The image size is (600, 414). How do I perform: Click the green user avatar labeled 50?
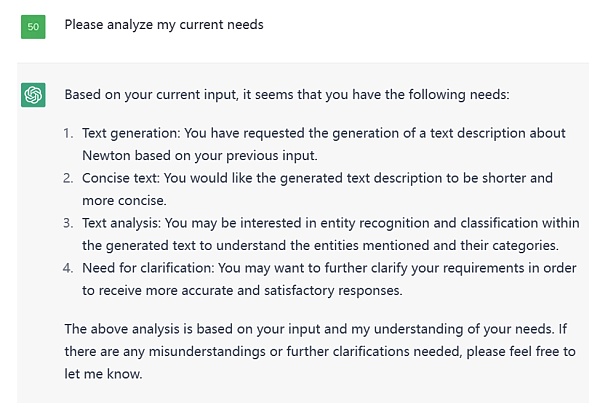(33, 26)
